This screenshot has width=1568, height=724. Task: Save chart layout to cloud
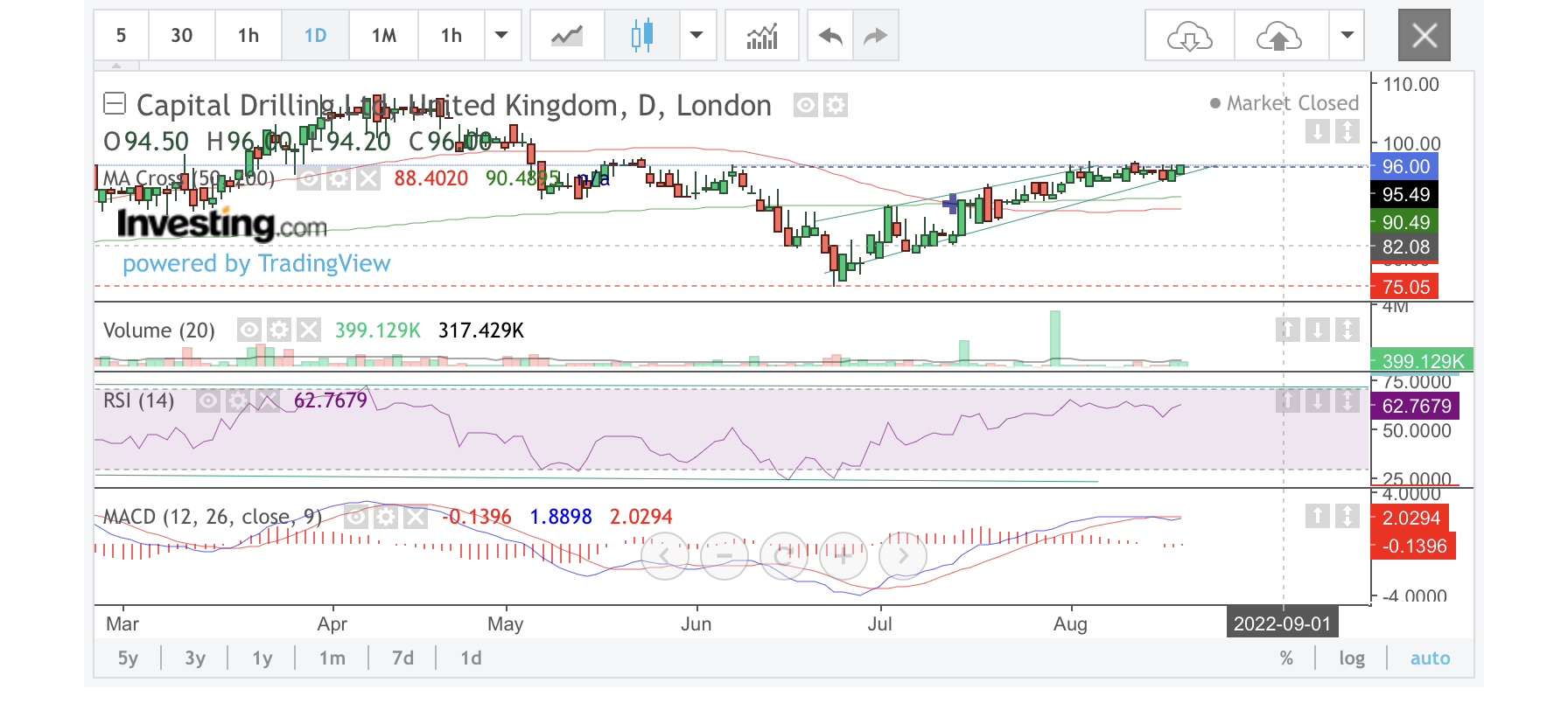point(1279,36)
